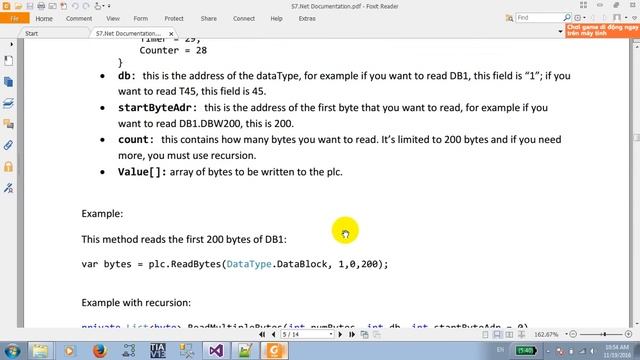Open the hand/touch mode dropdown in quick access toolbar
640x360 pixels.
102,6
